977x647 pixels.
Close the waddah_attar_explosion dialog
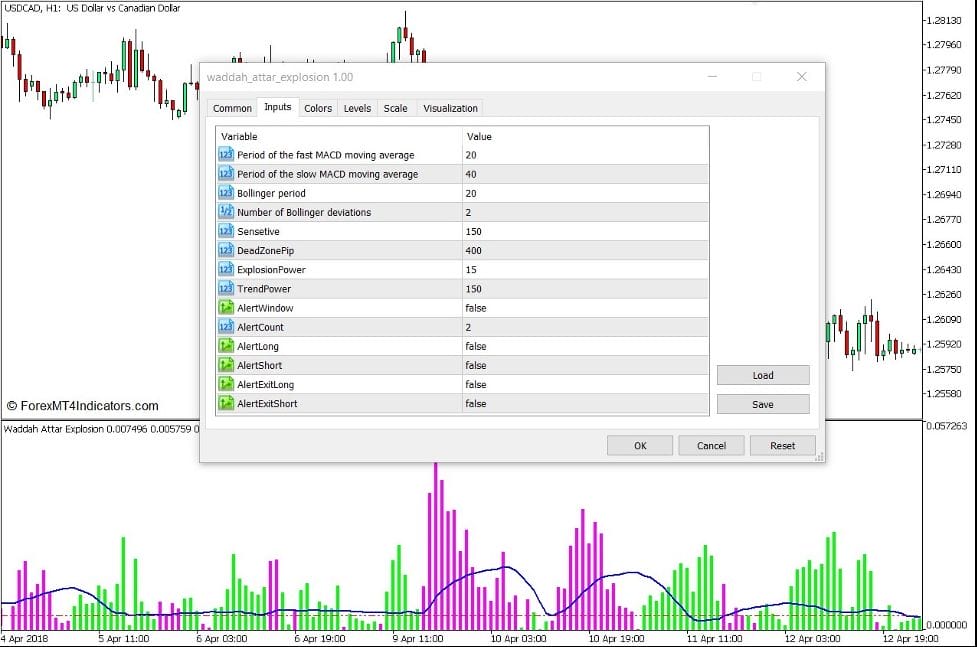point(801,77)
